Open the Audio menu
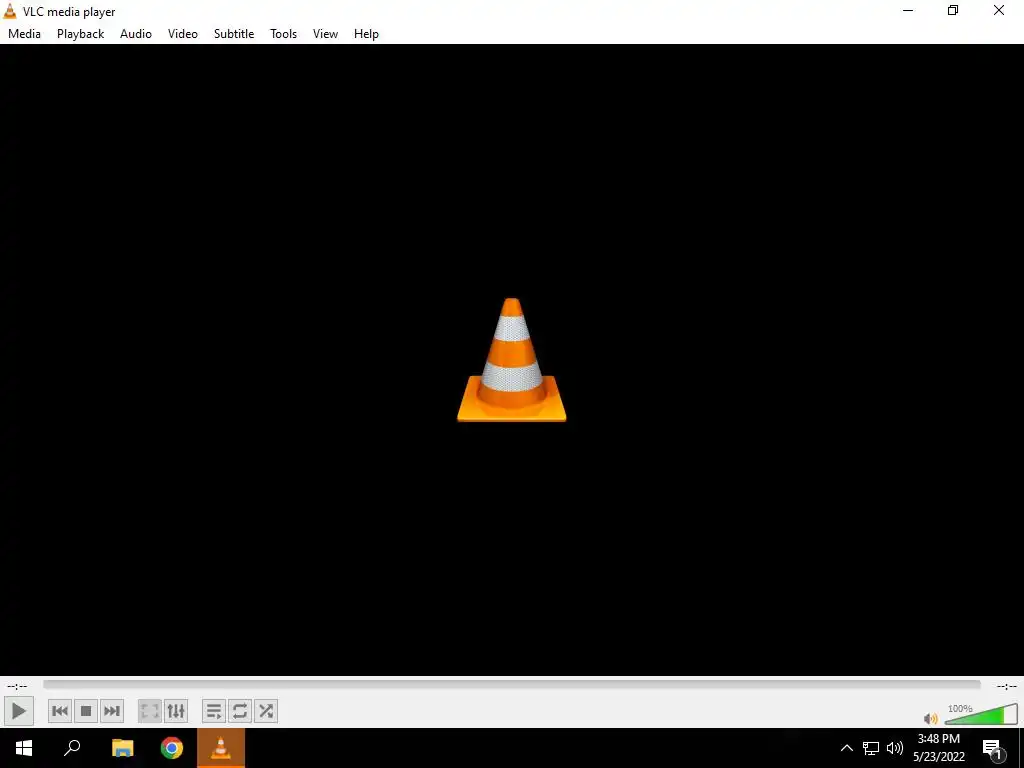1024x768 pixels. click(136, 34)
